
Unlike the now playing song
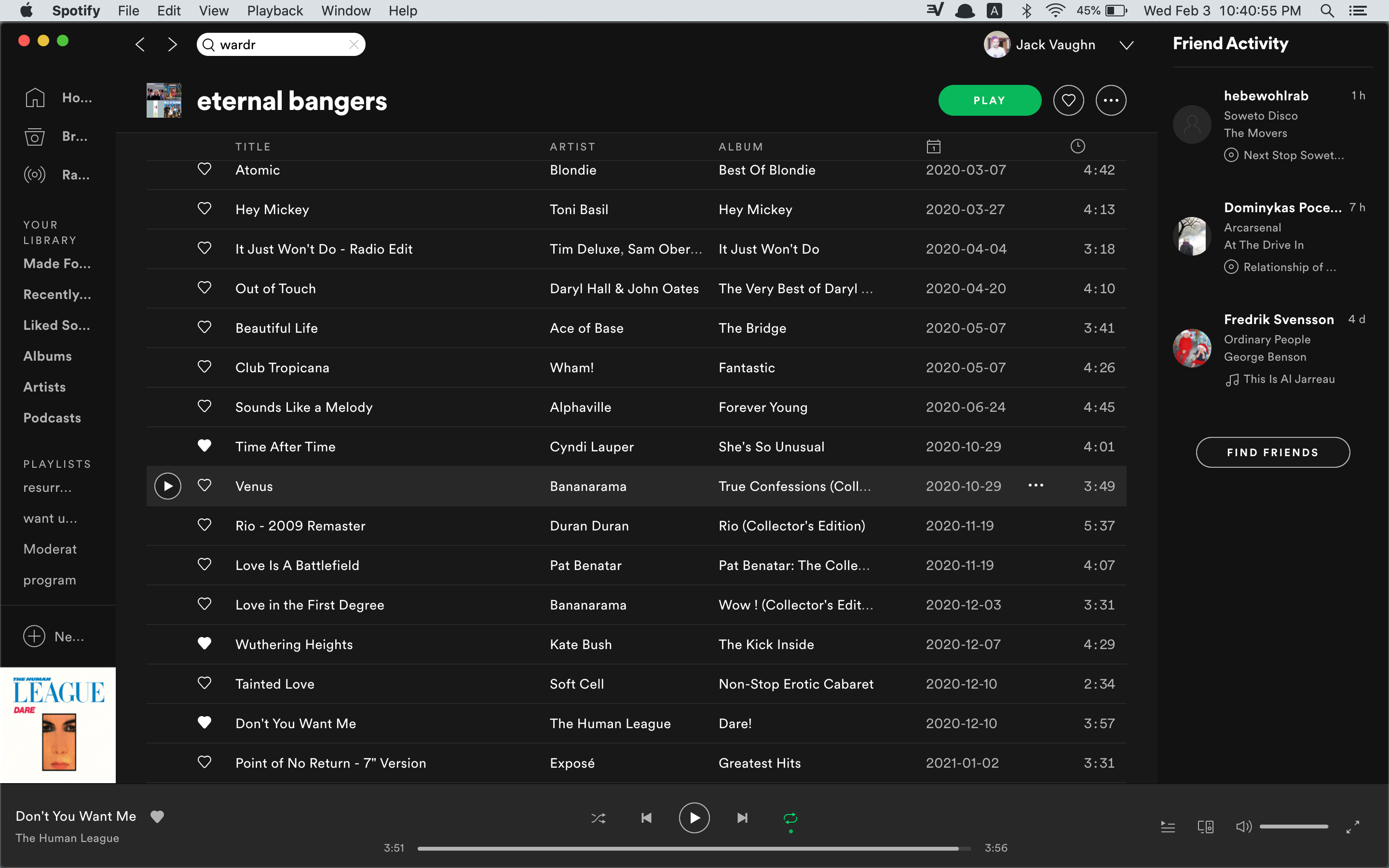[x=157, y=816]
